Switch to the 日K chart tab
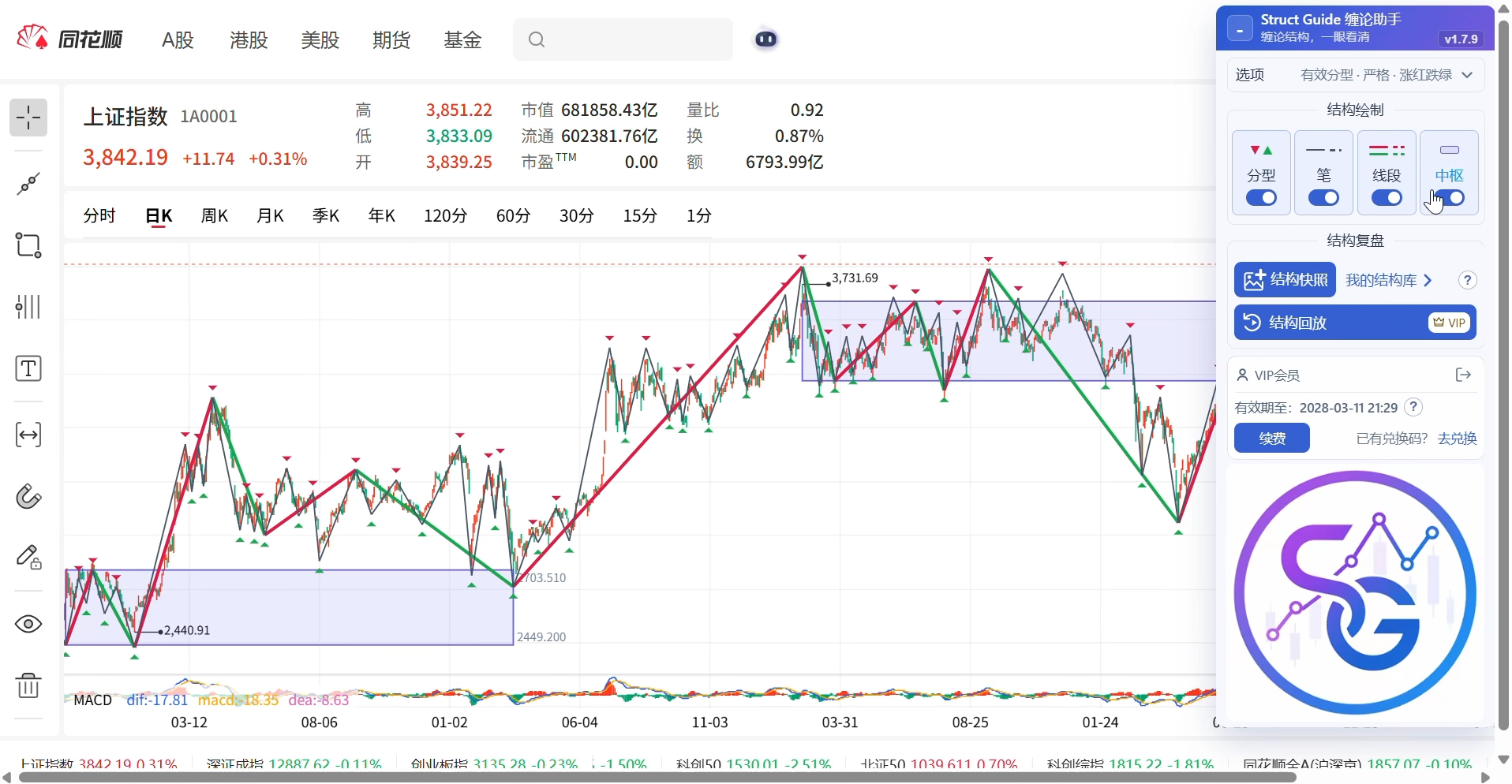The image size is (1512, 784). 159,215
